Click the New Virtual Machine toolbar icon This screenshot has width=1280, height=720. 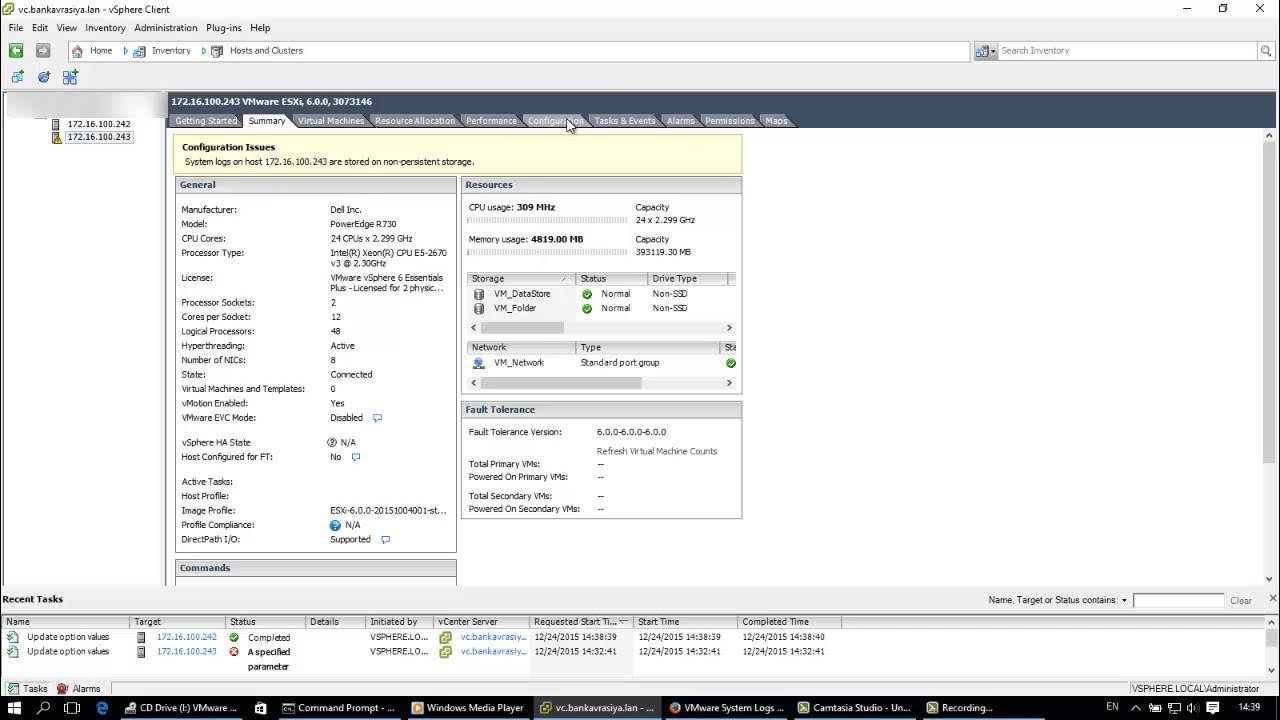[17, 77]
